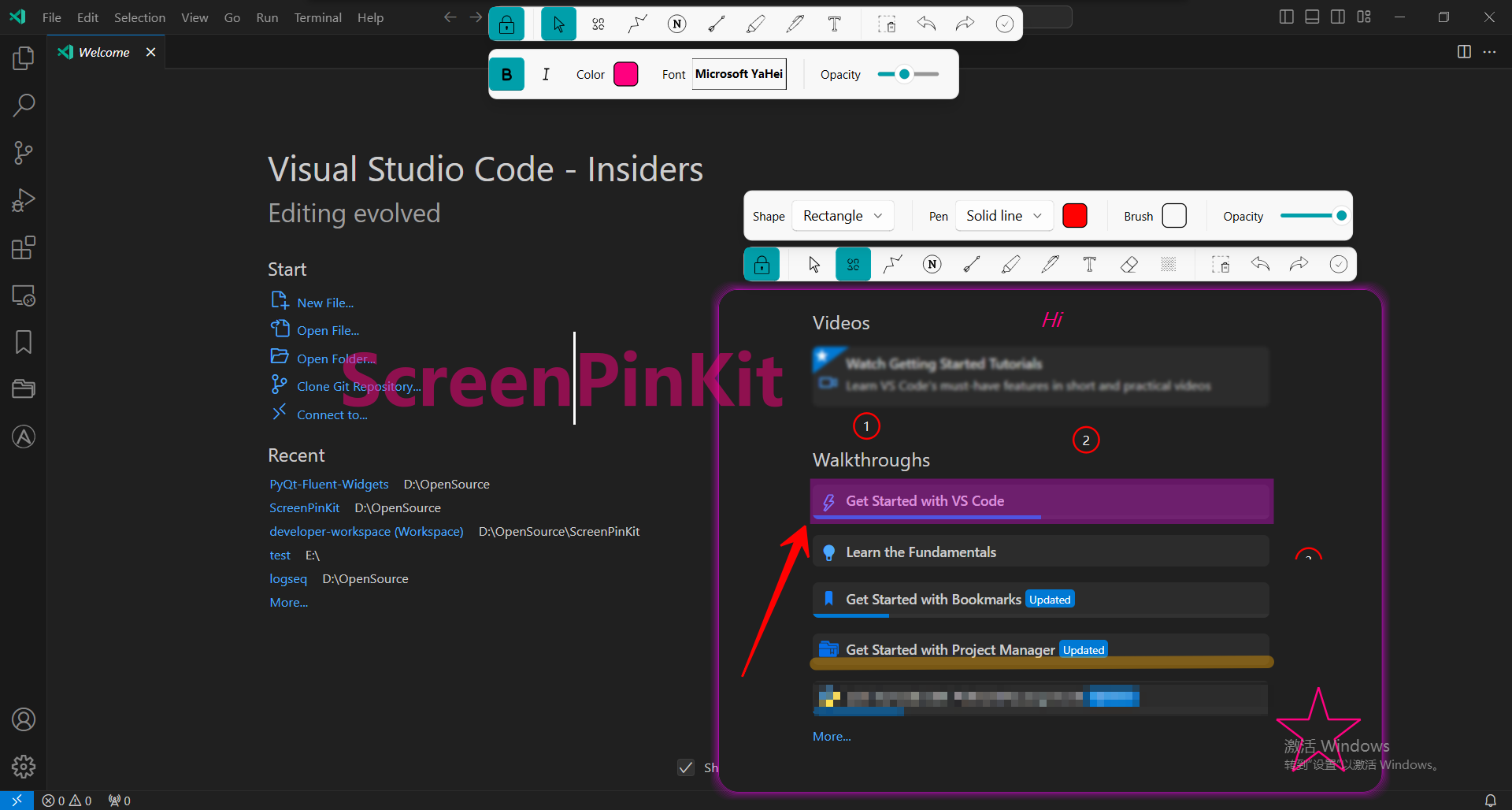Open the Extensions view
Screen dimensions: 1512x810
pos(24,247)
